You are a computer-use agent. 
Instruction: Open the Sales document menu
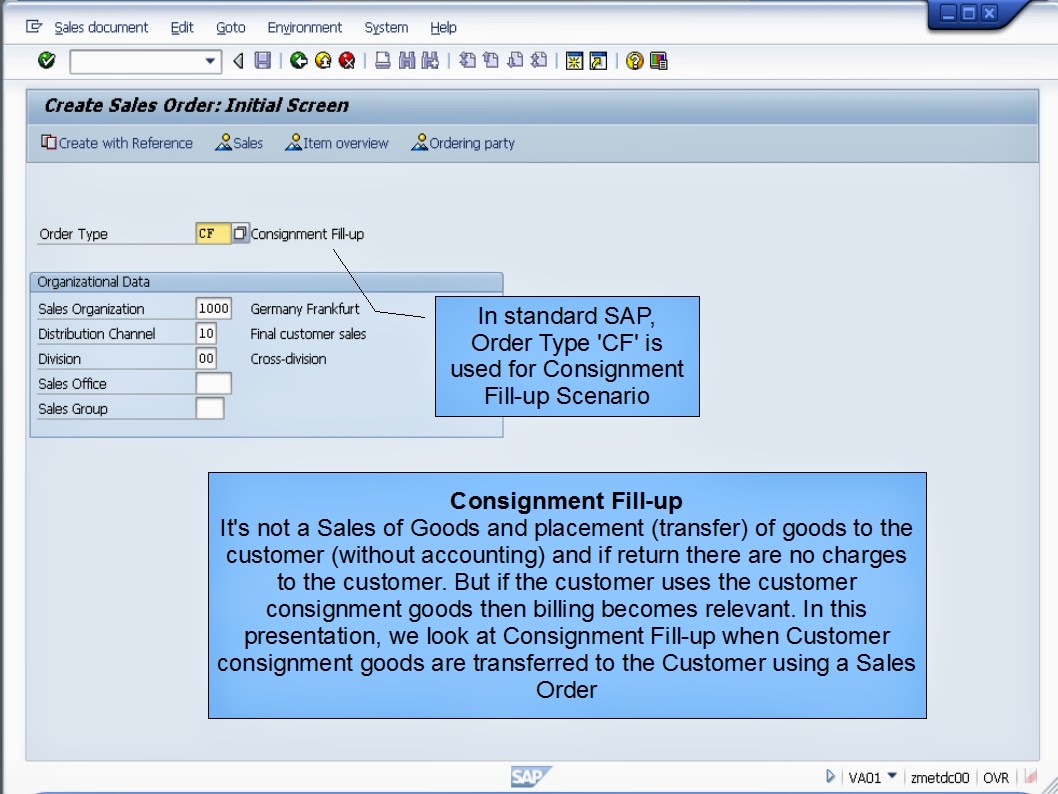point(101,27)
